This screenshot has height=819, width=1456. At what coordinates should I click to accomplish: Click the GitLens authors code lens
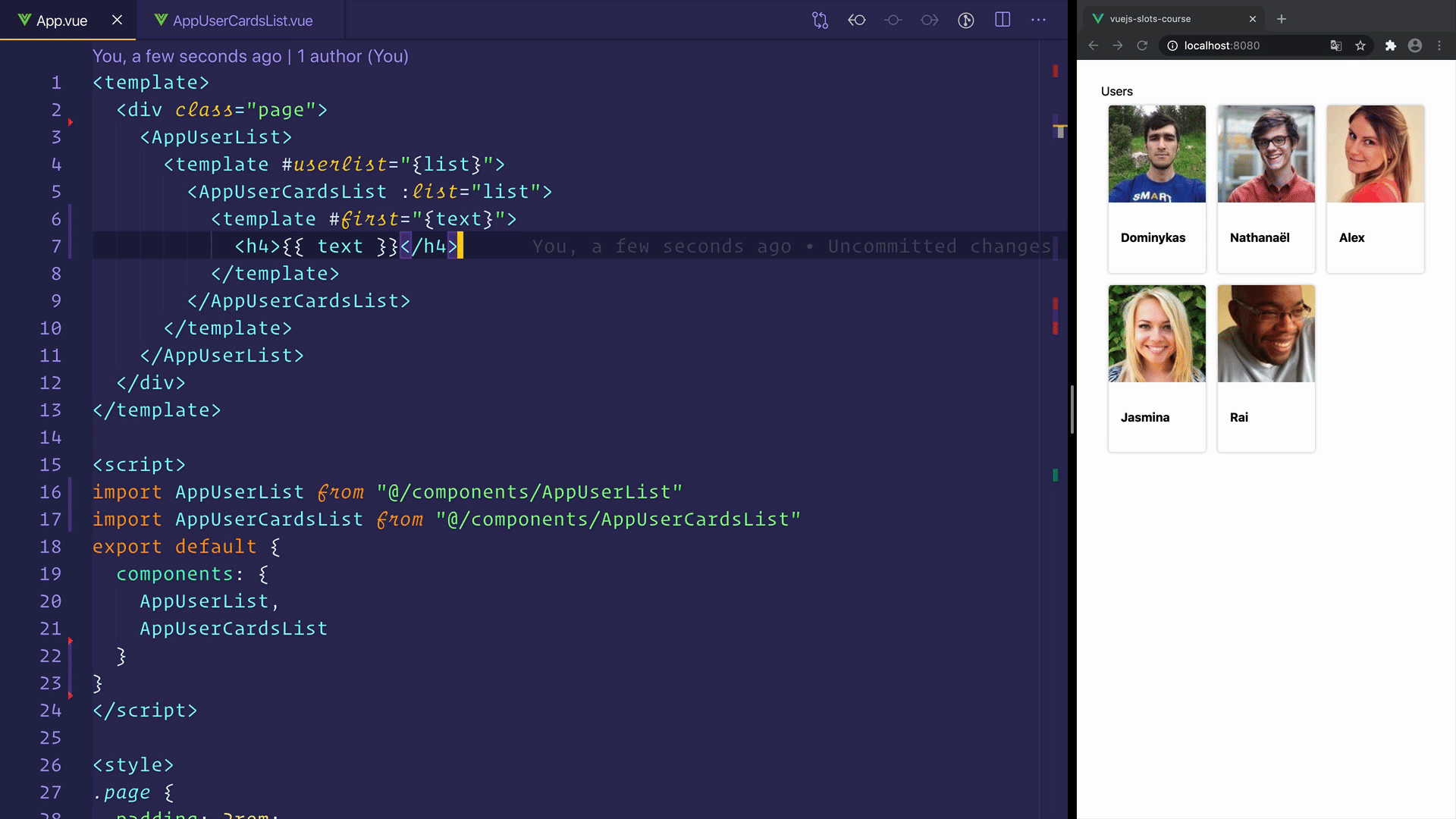250,56
